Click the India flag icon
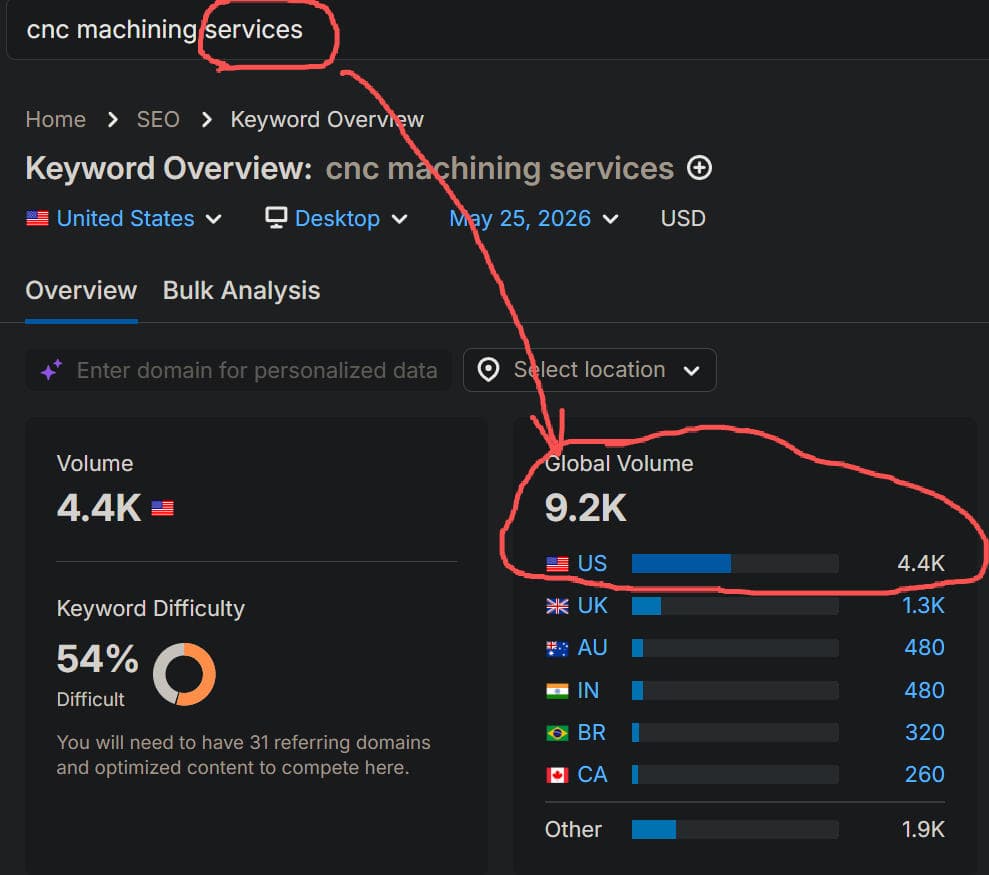 click(557, 691)
